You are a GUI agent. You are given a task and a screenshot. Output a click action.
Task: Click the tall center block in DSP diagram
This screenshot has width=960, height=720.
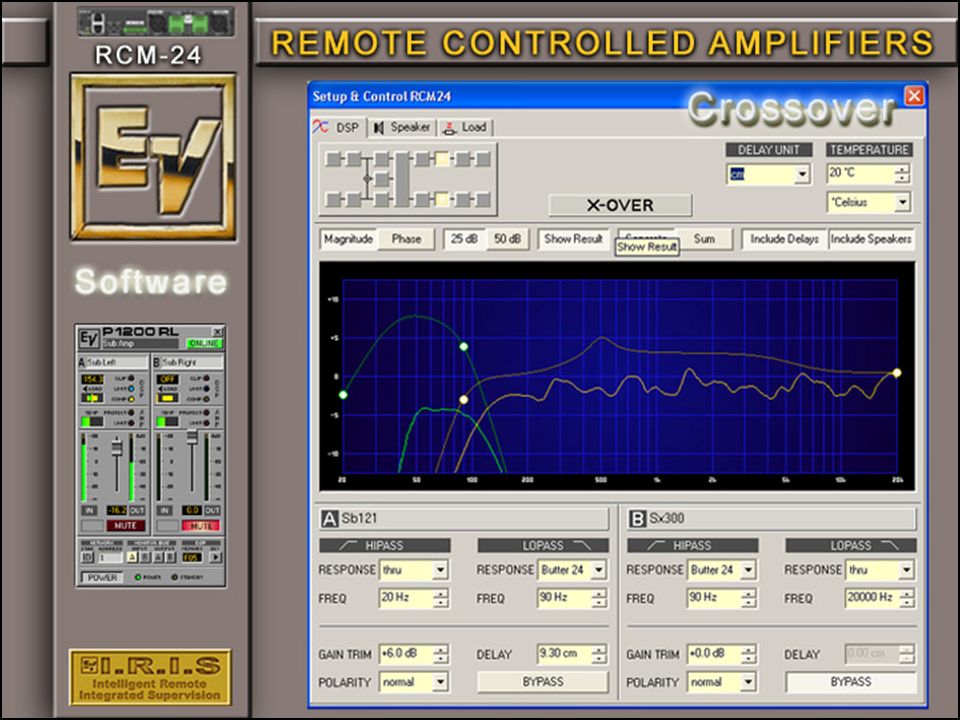click(402, 179)
